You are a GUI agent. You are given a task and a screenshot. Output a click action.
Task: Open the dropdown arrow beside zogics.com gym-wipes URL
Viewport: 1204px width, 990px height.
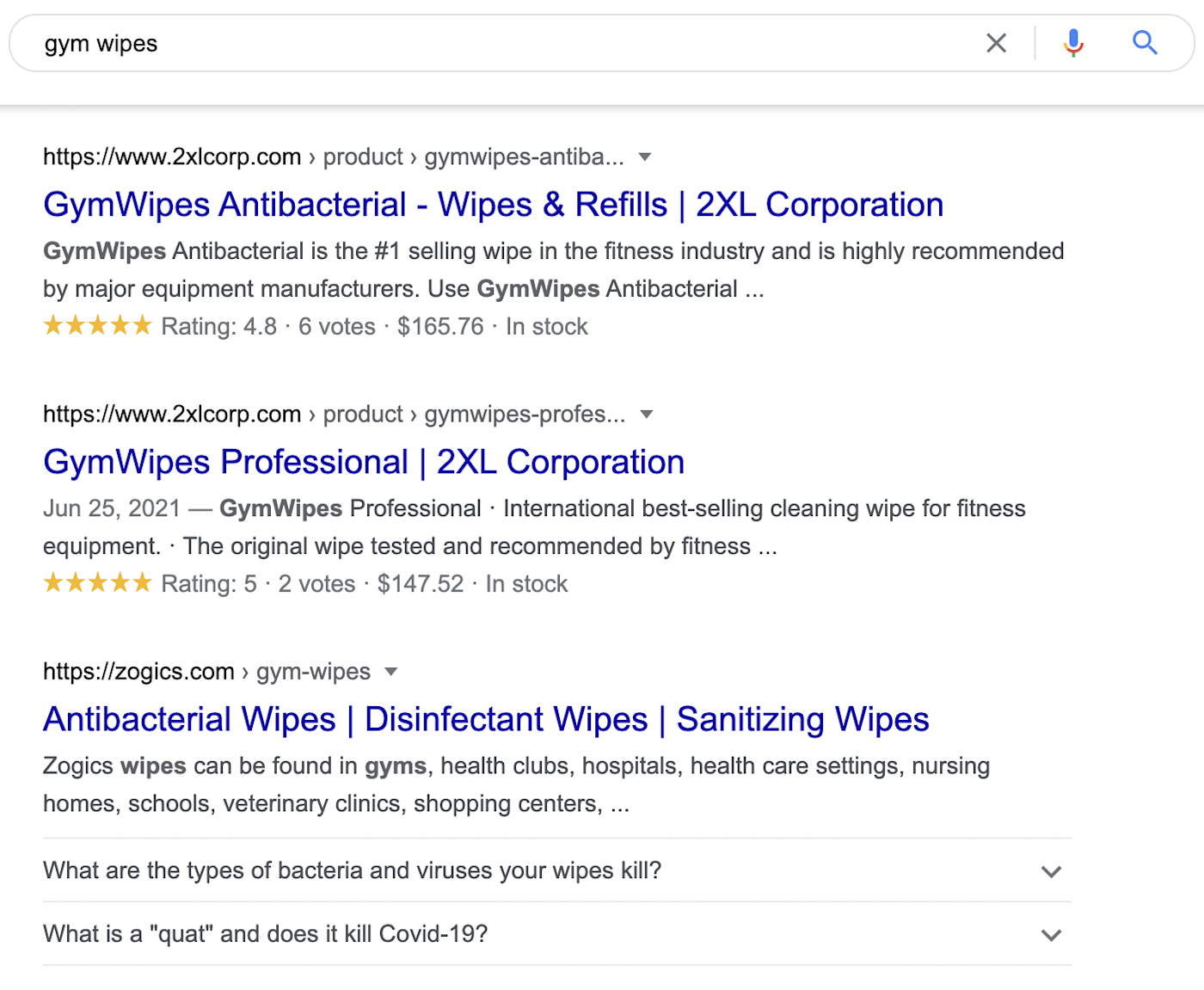click(391, 672)
